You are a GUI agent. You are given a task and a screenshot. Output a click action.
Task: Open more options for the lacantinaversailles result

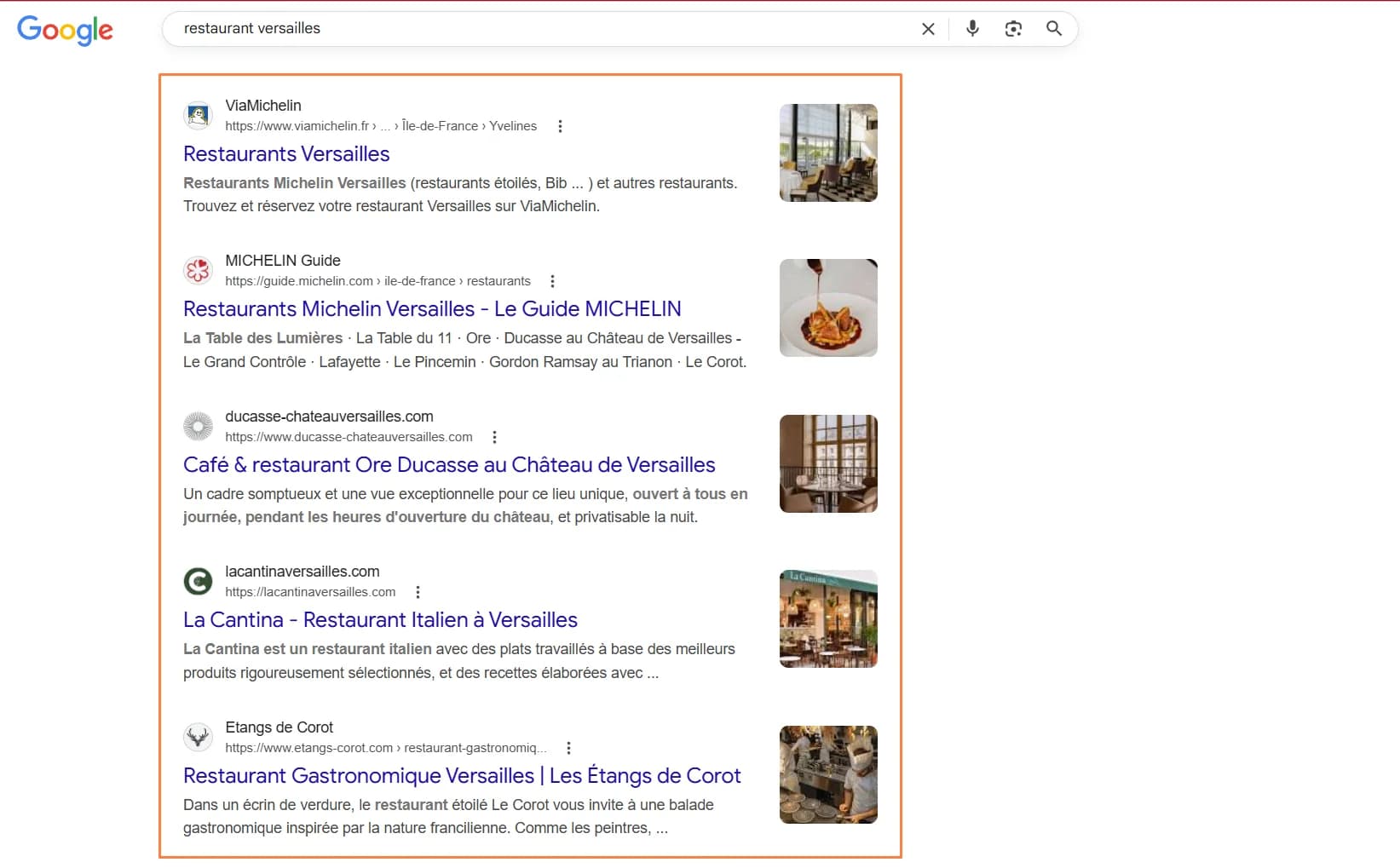pos(418,592)
